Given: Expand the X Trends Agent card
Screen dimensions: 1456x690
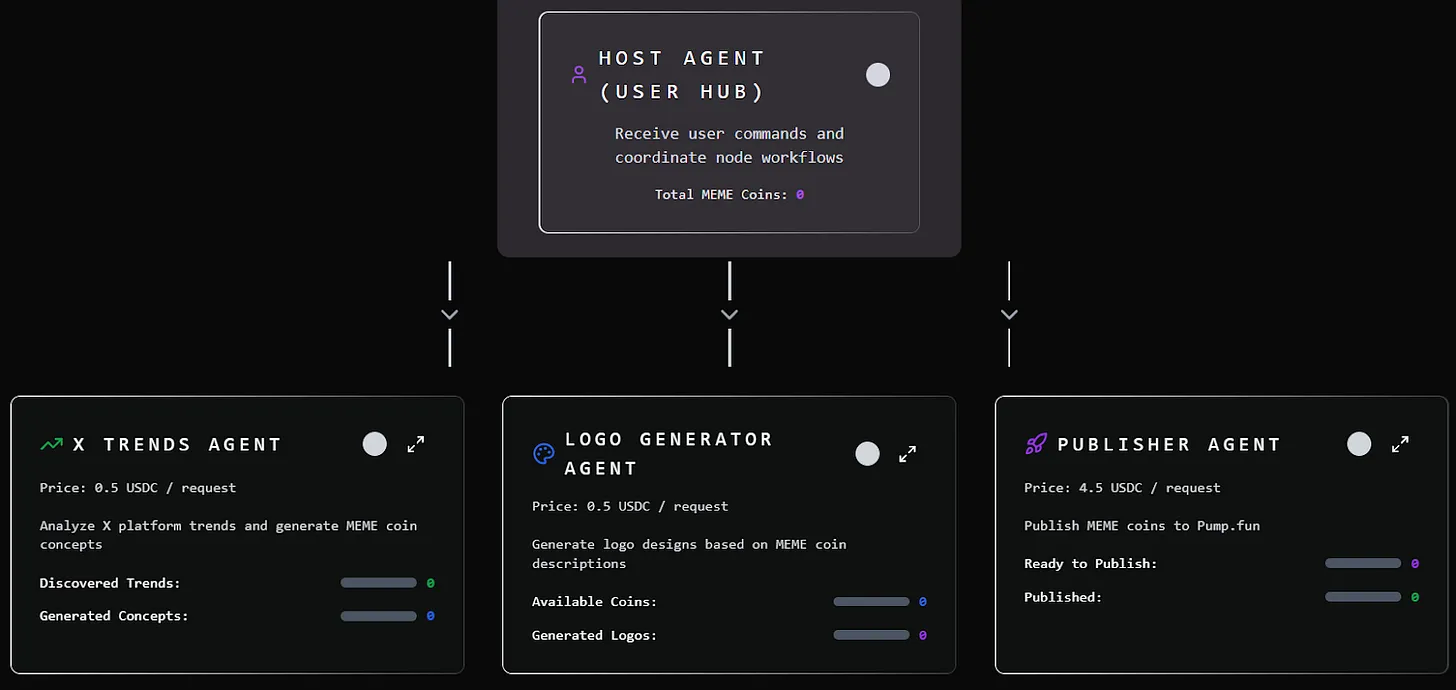Looking at the screenshot, I should click(x=416, y=444).
